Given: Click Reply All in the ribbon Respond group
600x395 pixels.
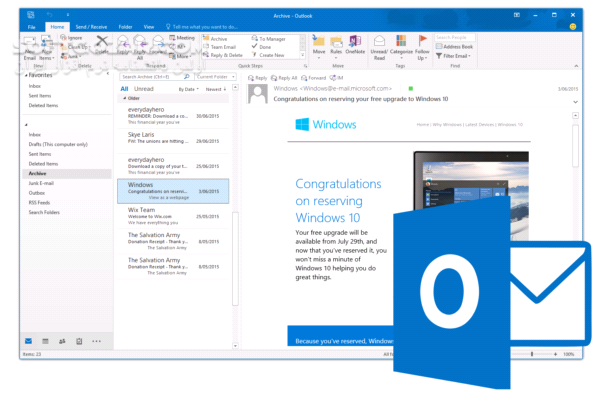Looking at the screenshot, I should 140,47.
